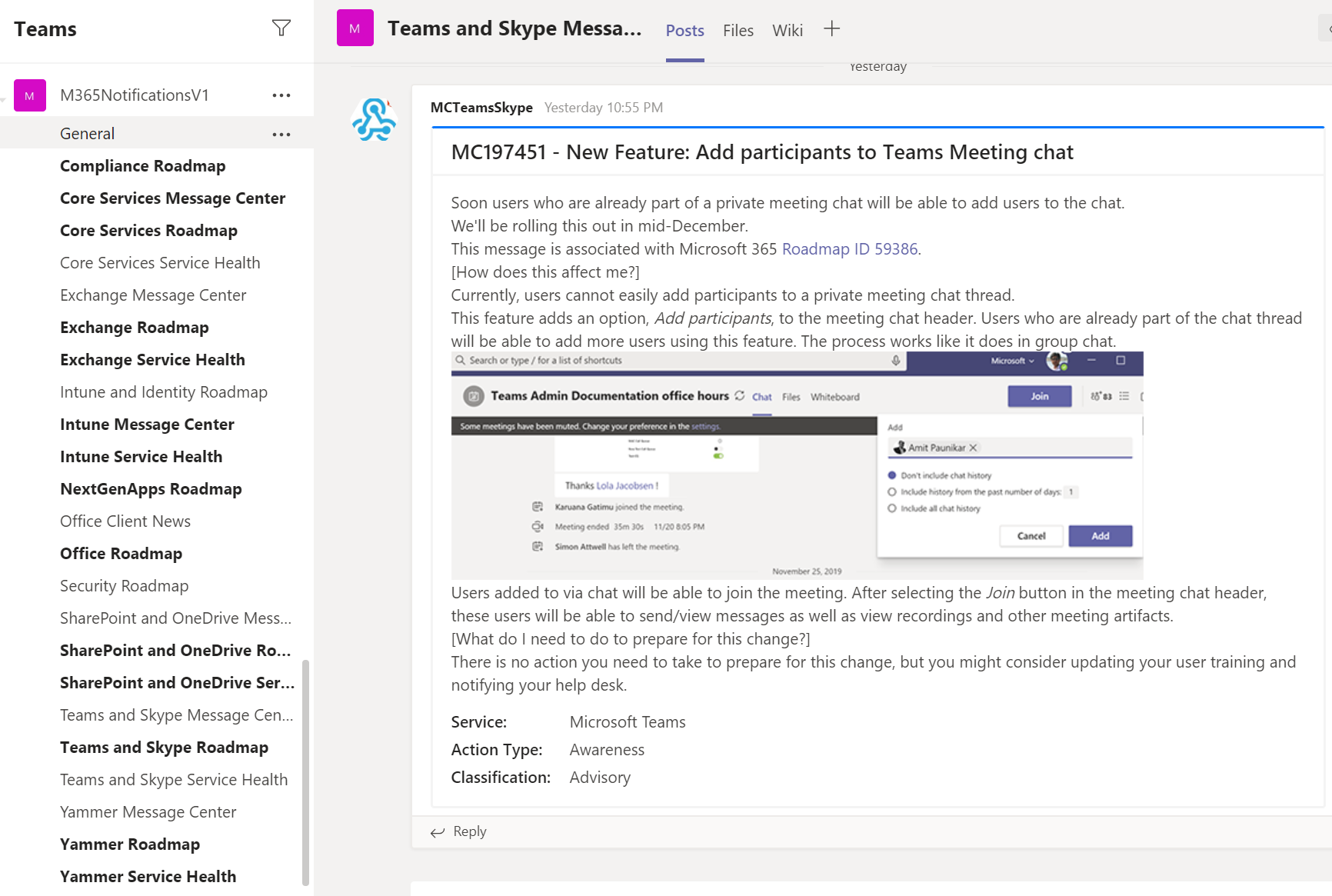Select Include all chat history option

(891, 508)
